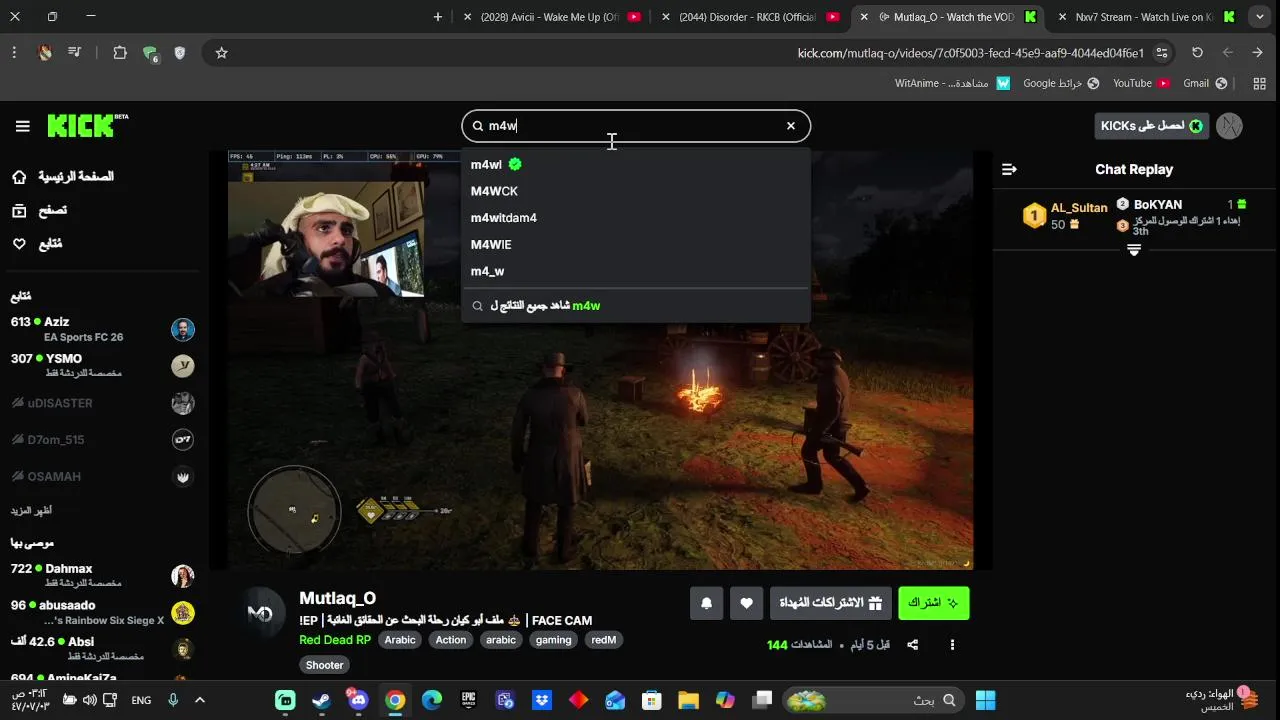
Task: Open the Red Dead RP category link
Action: (x=335, y=640)
